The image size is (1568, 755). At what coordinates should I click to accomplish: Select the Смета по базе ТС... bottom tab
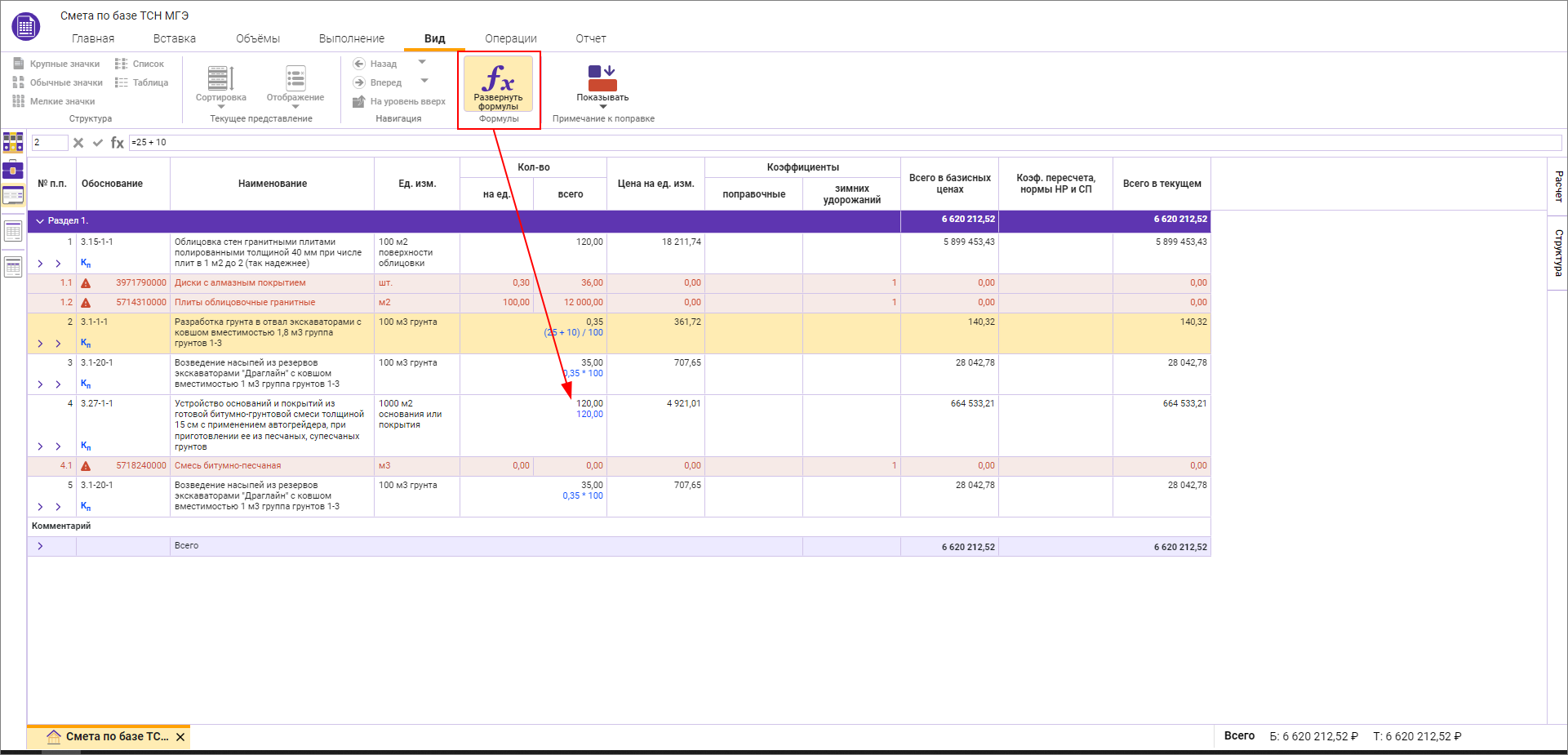click(109, 736)
